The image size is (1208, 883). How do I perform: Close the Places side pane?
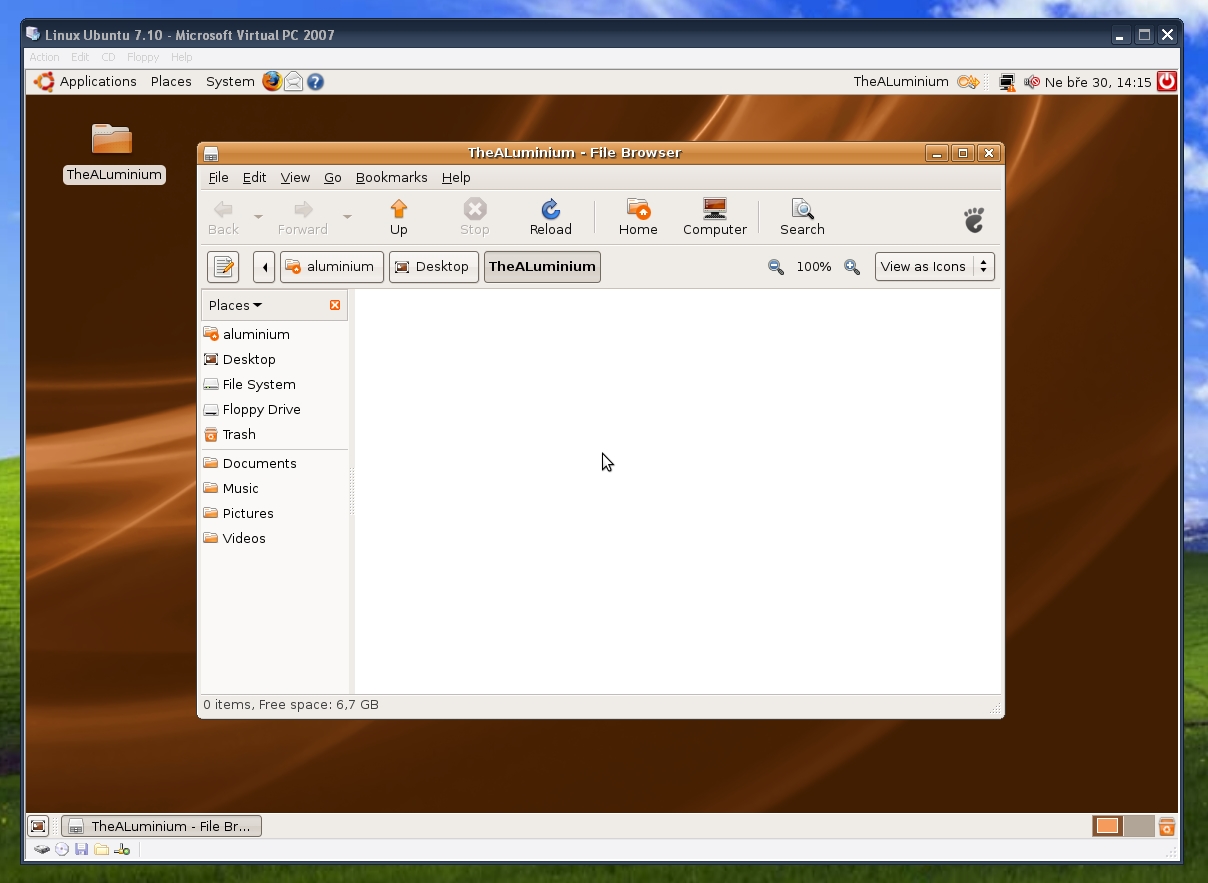[335, 305]
